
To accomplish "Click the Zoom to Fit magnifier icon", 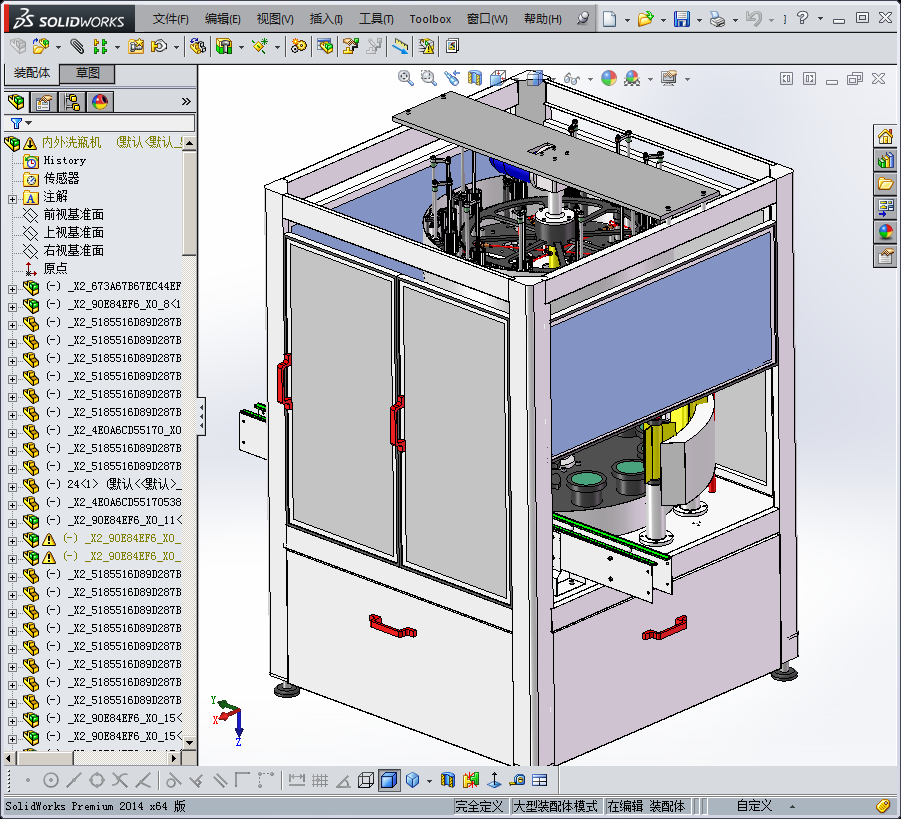I will pos(405,78).
